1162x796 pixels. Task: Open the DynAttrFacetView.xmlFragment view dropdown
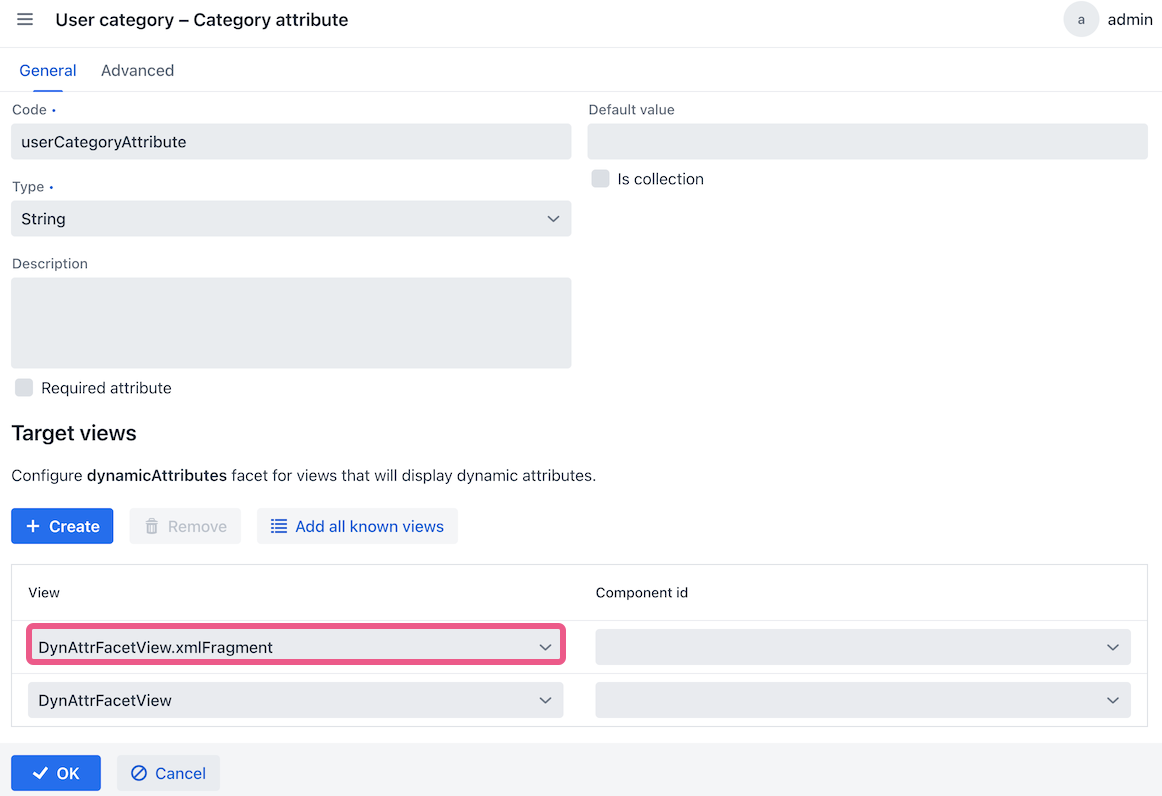pos(295,647)
